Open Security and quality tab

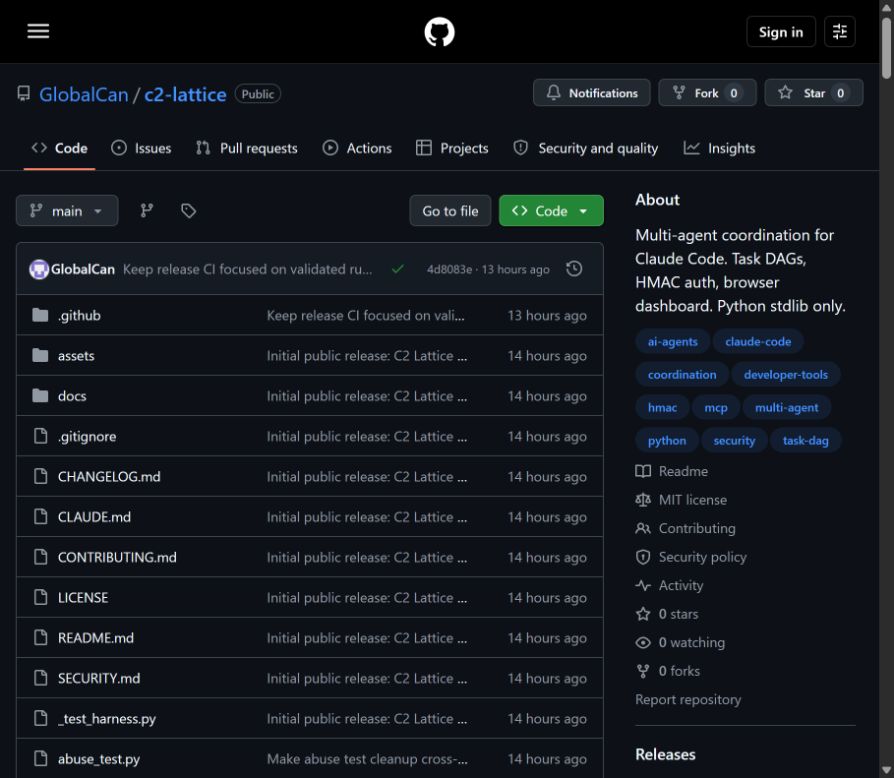(x=586, y=148)
